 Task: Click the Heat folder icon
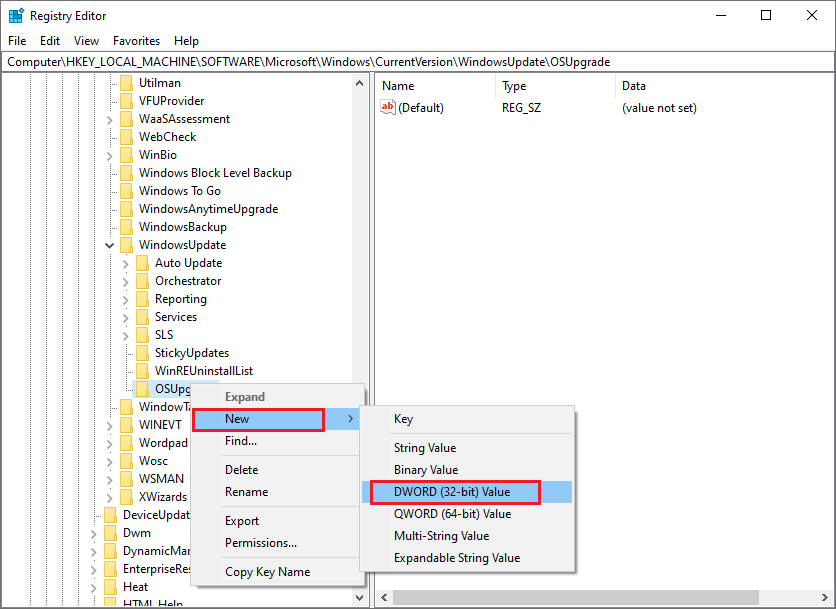pos(110,587)
